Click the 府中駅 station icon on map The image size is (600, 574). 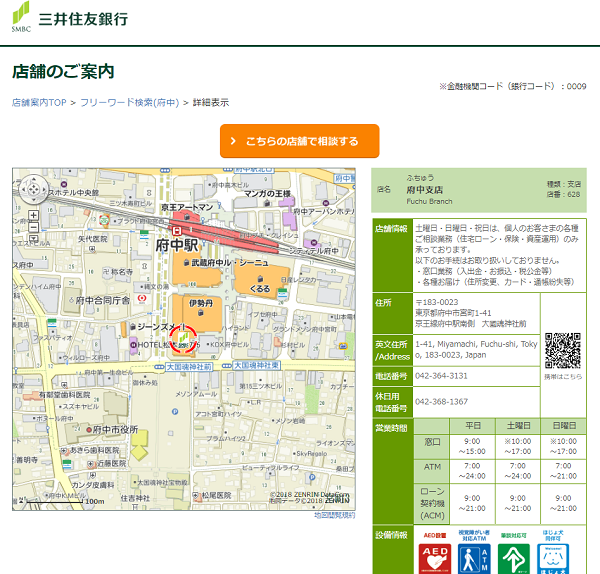click(176, 231)
